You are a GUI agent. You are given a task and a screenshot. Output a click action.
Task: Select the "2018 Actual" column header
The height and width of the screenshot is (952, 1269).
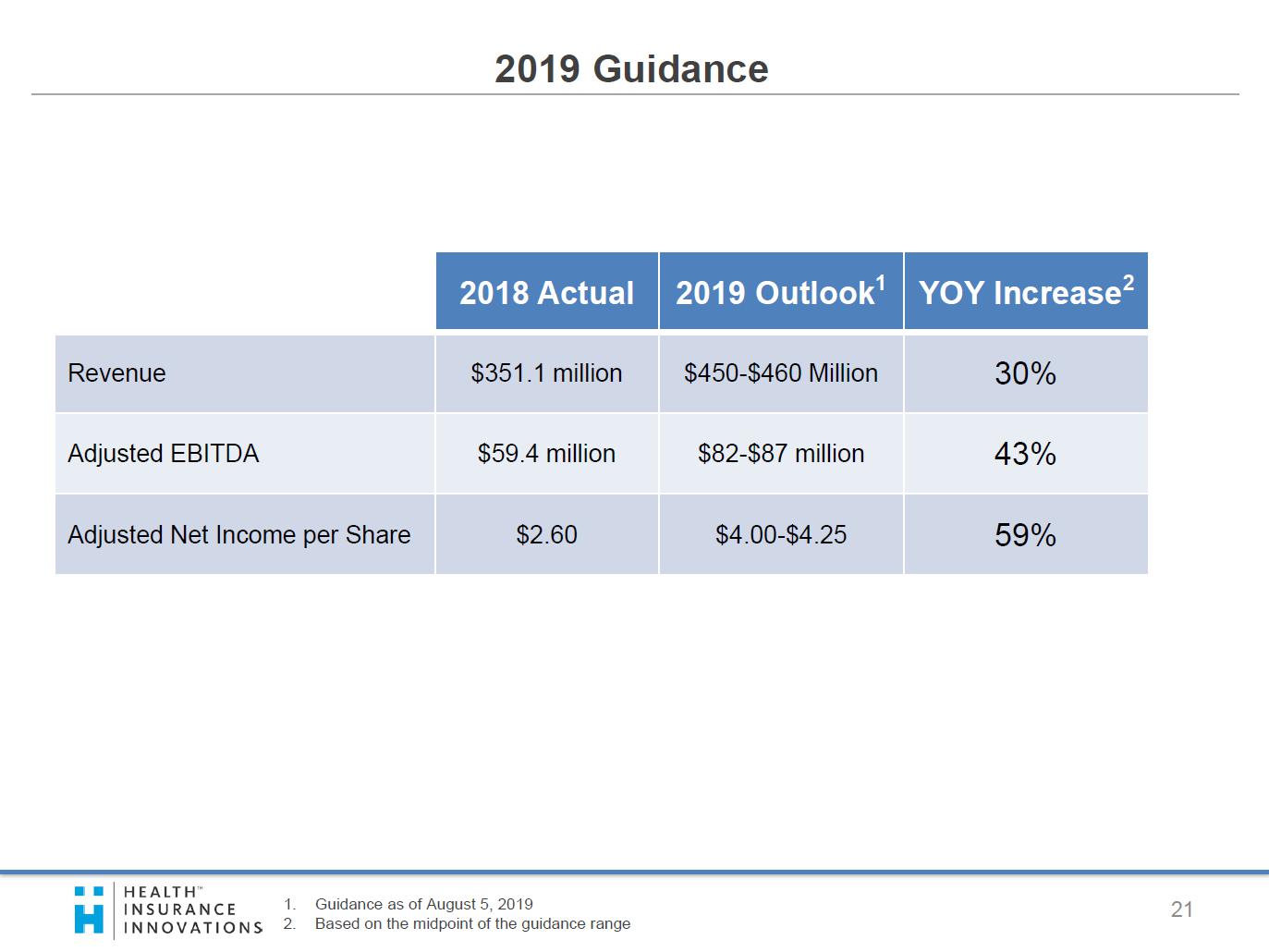(x=546, y=292)
